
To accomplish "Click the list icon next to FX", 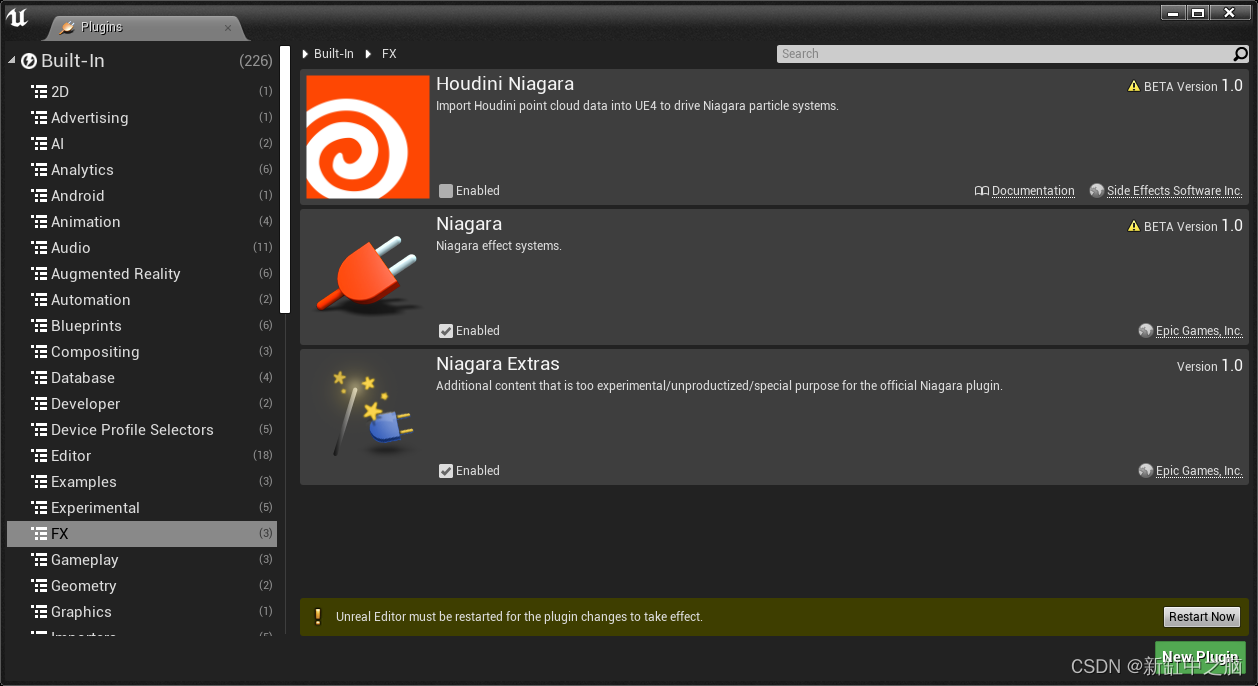I will click(x=39, y=534).
